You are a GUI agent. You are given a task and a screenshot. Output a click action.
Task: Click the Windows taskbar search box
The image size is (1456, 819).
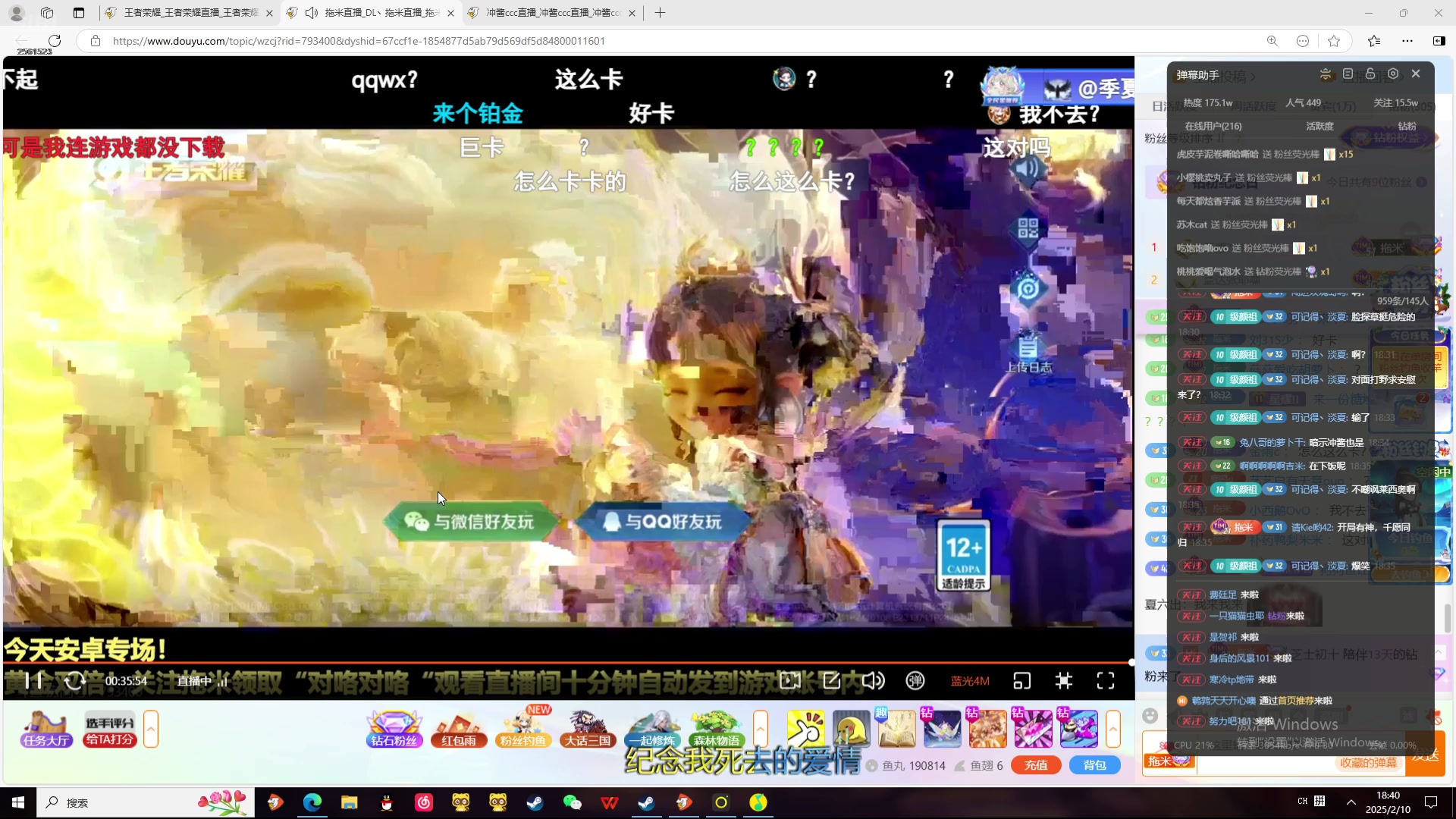pyautogui.click(x=146, y=802)
